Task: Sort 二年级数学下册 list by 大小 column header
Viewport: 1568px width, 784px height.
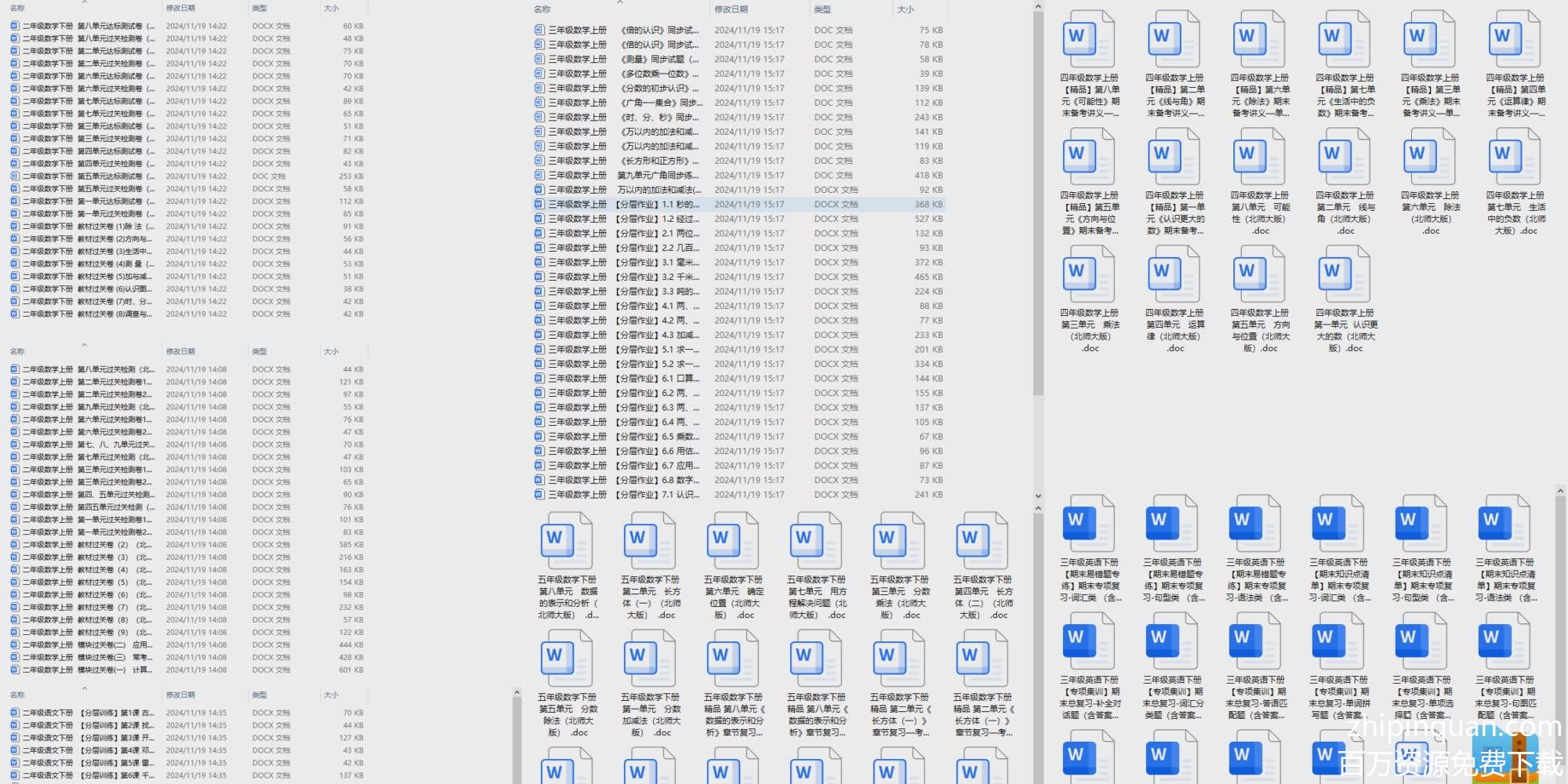Action: pyautogui.click(x=331, y=8)
